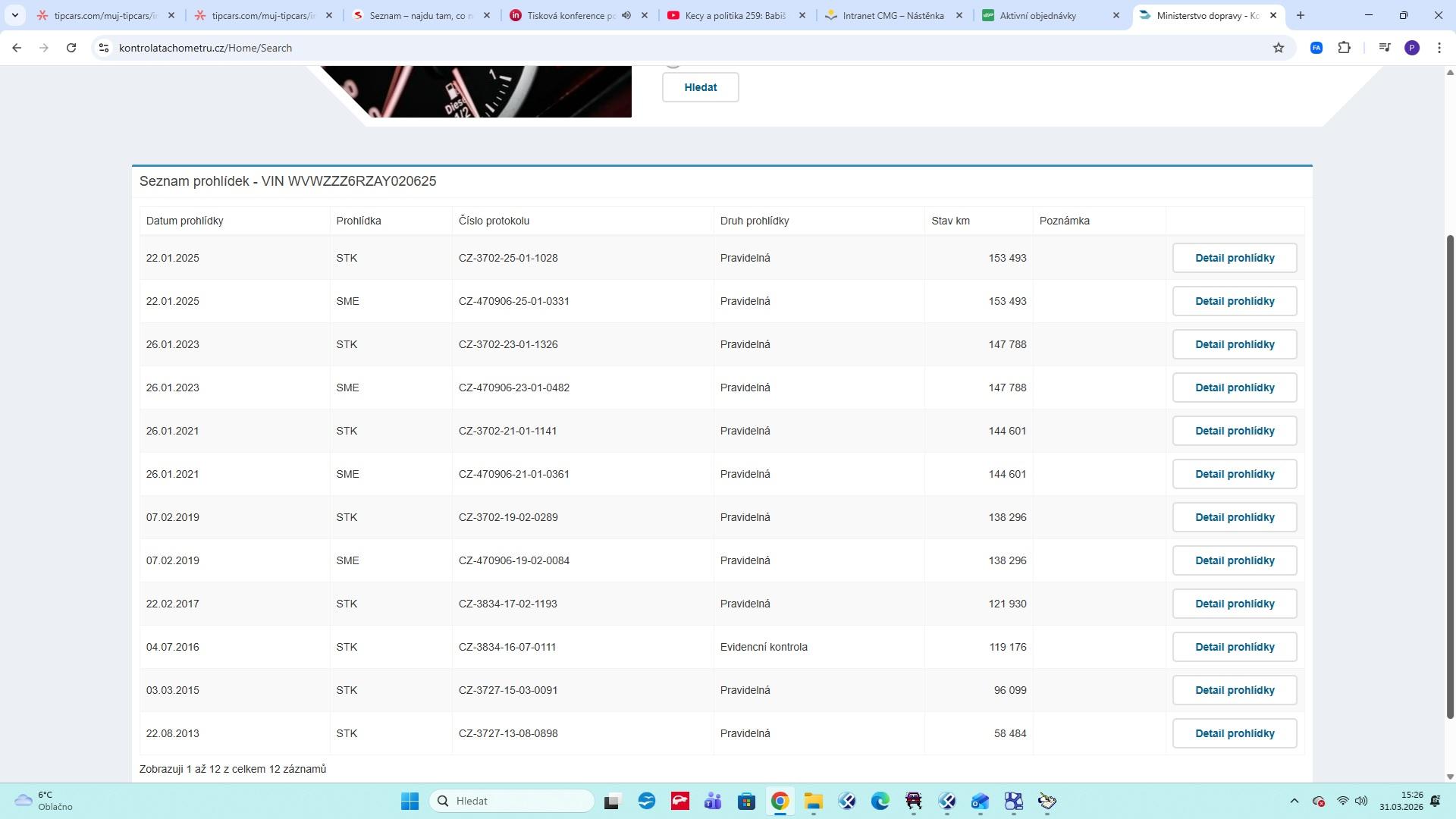
Task: Open the media control icon in the toolbar
Action: coord(1385,48)
